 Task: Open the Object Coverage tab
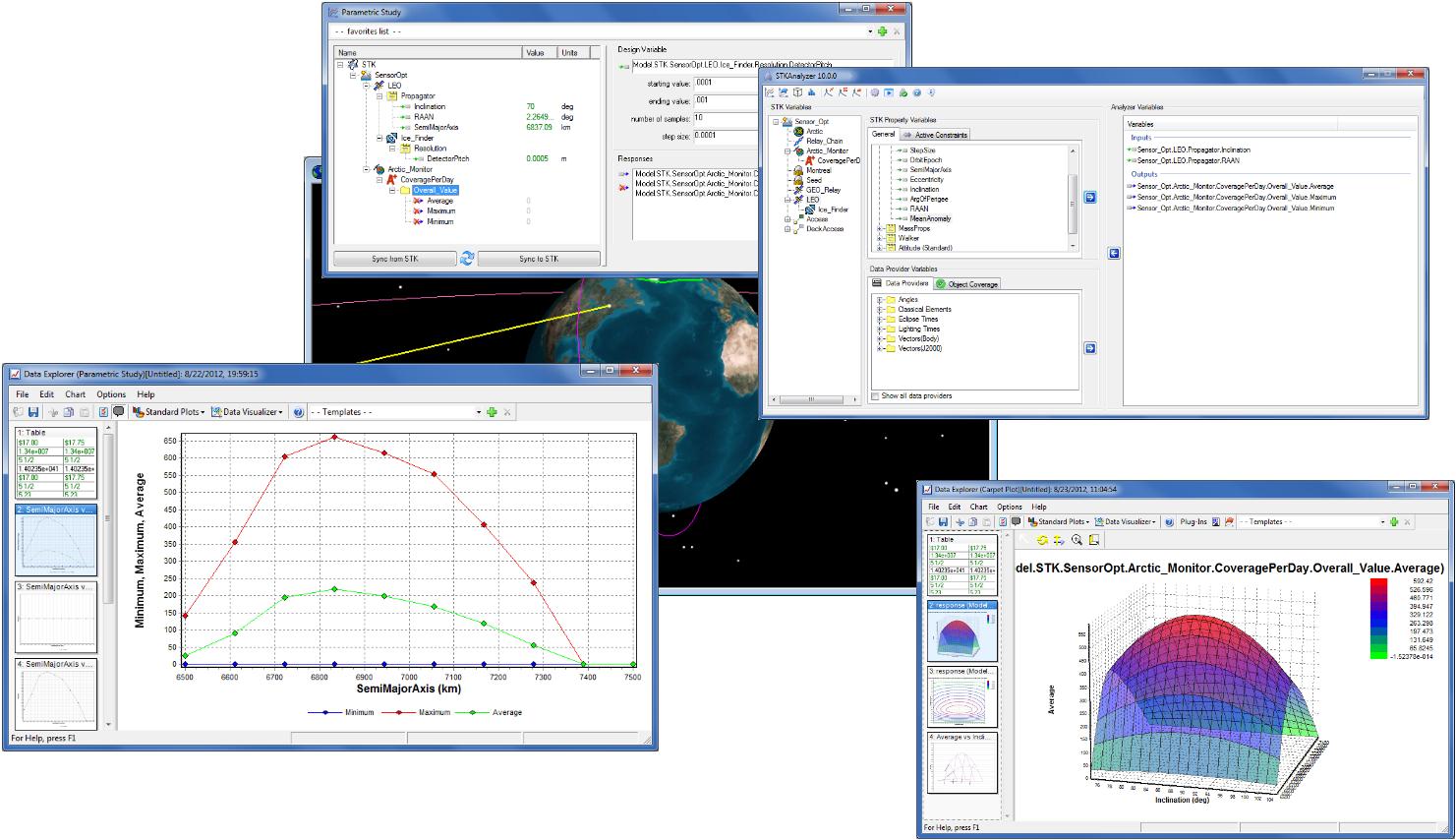coord(966,284)
